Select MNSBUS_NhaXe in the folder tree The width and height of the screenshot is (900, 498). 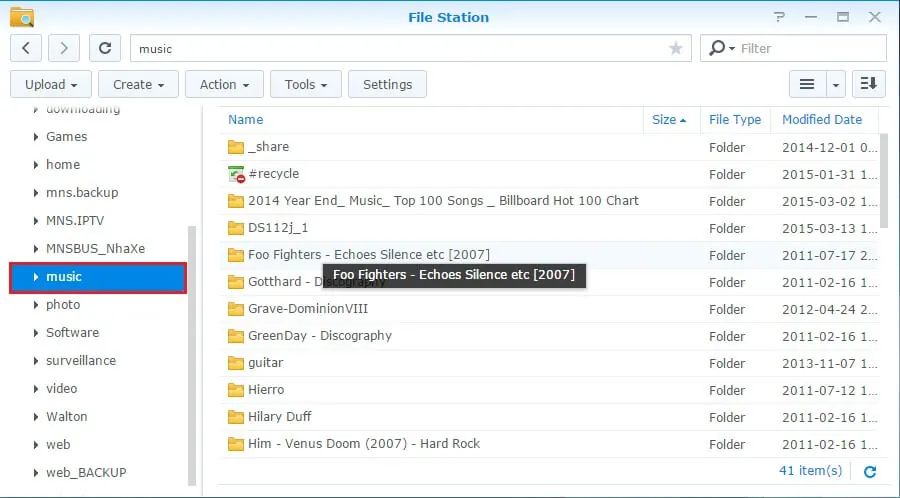click(x=95, y=249)
